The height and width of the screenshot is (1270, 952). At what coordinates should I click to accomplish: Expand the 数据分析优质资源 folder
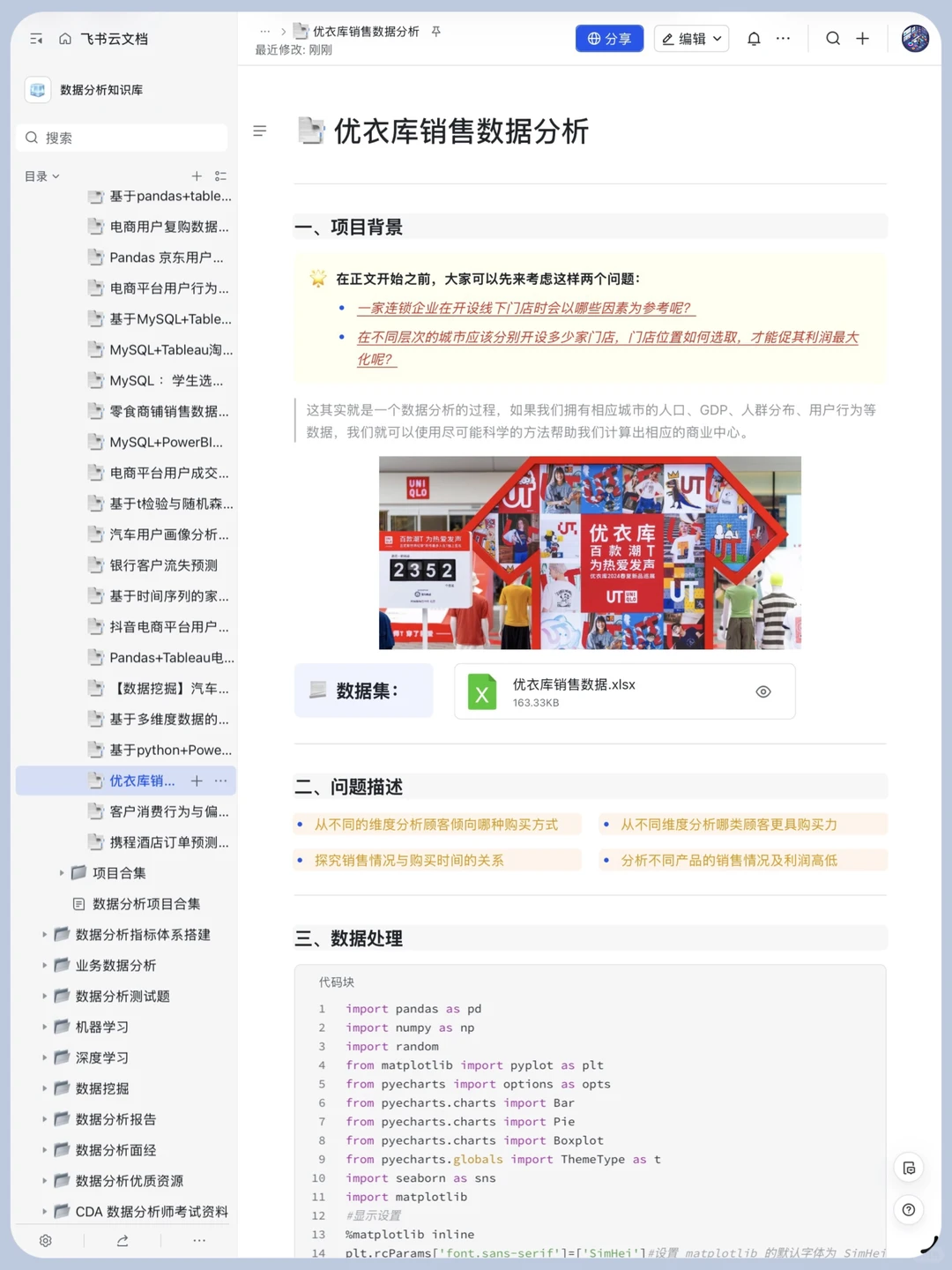(x=45, y=1181)
